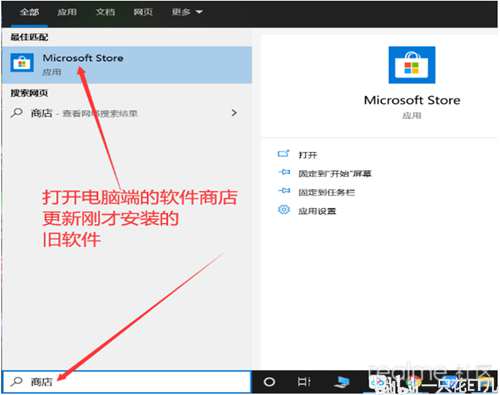Open Task View icon on taskbar
Image resolution: width=500 pixels, height=395 pixels.
(304, 382)
